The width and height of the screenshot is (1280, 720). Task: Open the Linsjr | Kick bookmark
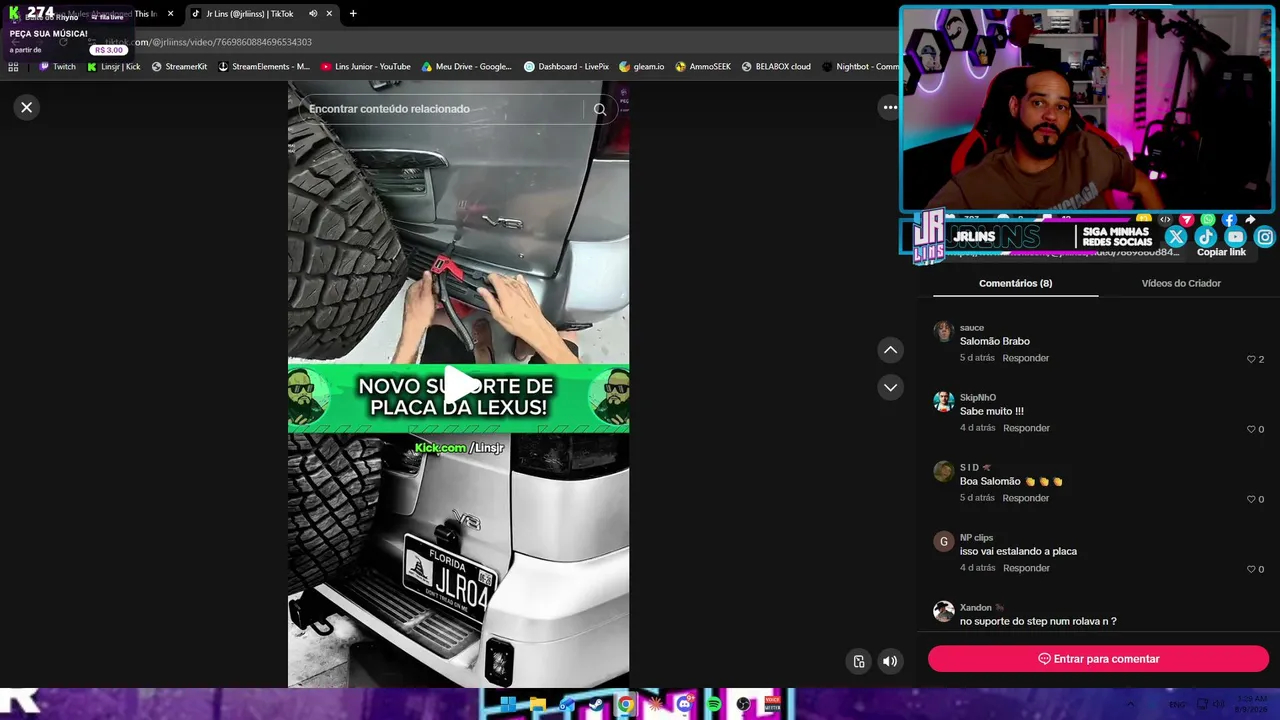pos(113,67)
